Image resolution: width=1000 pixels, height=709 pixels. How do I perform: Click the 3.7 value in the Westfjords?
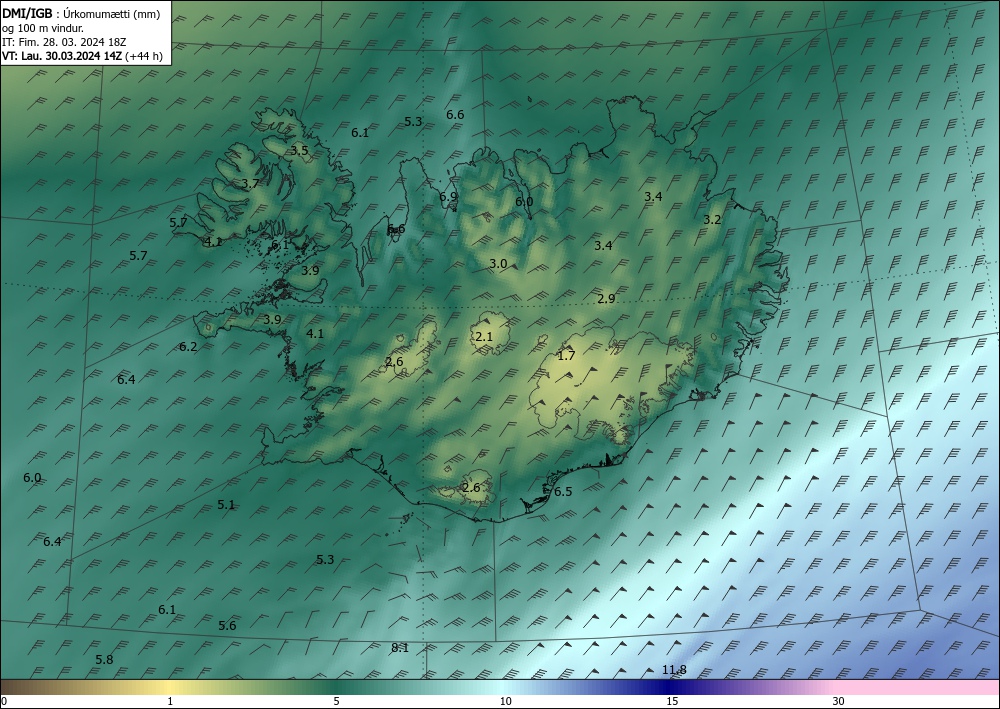(x=250, y=184)
